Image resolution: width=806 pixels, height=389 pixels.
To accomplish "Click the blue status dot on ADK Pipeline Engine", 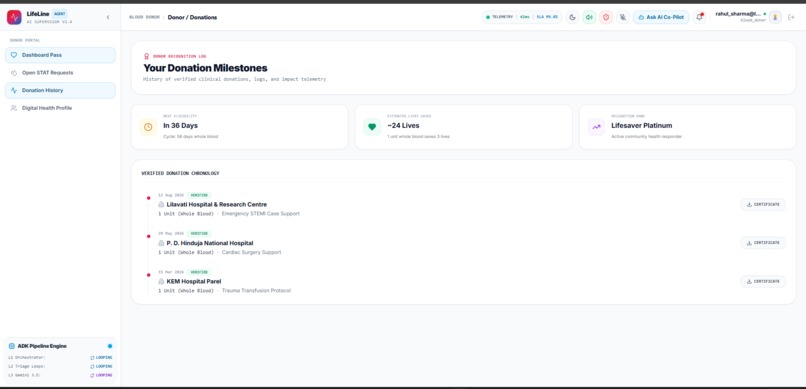I will [110, 346].
